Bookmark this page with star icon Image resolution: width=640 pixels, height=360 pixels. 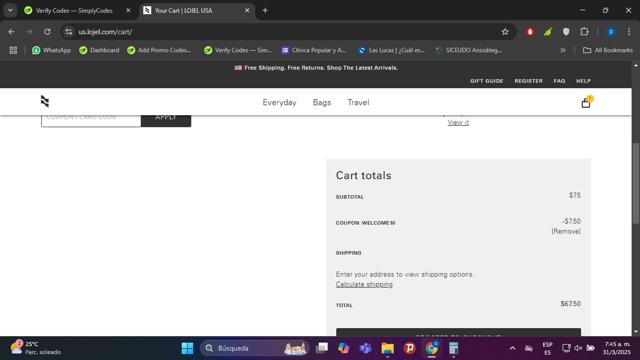[x=505, y=32]
